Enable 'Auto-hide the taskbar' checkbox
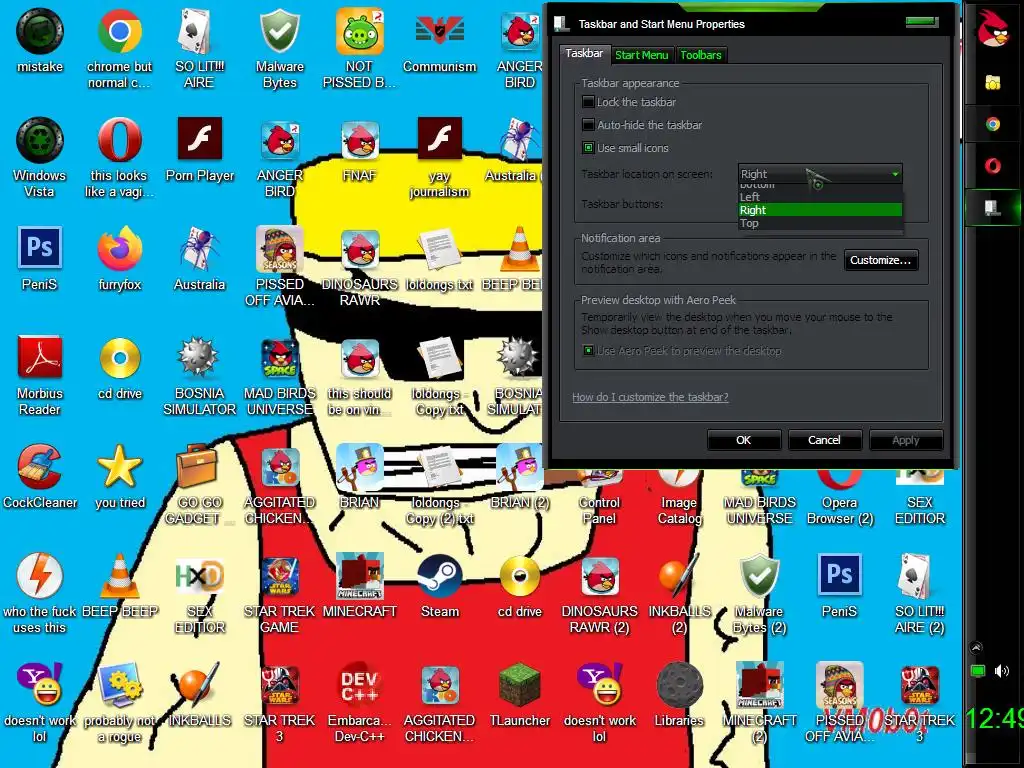This screenshot has width=1024, height=768. click(x=588, y=125)
